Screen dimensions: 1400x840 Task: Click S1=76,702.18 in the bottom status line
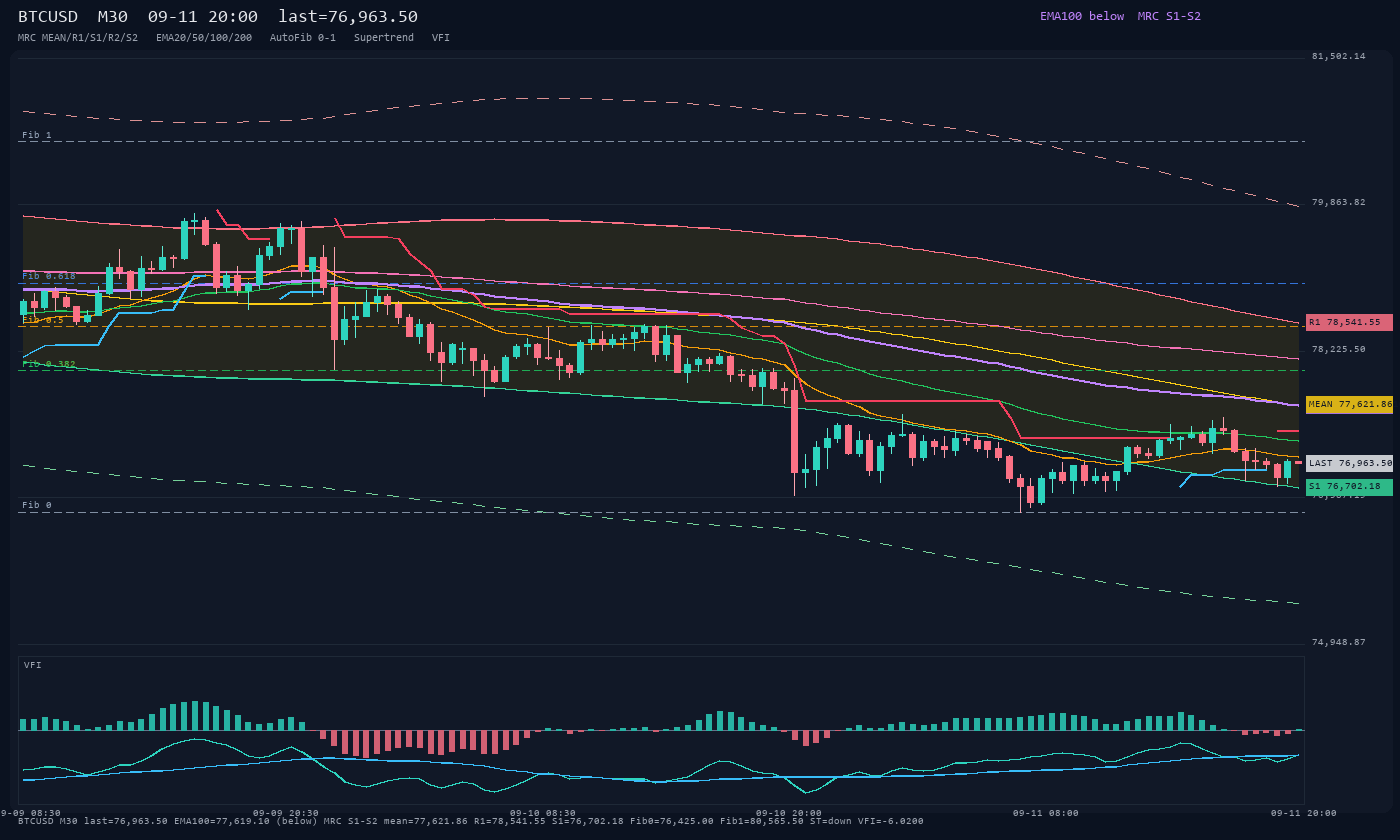tap(588, 821)
